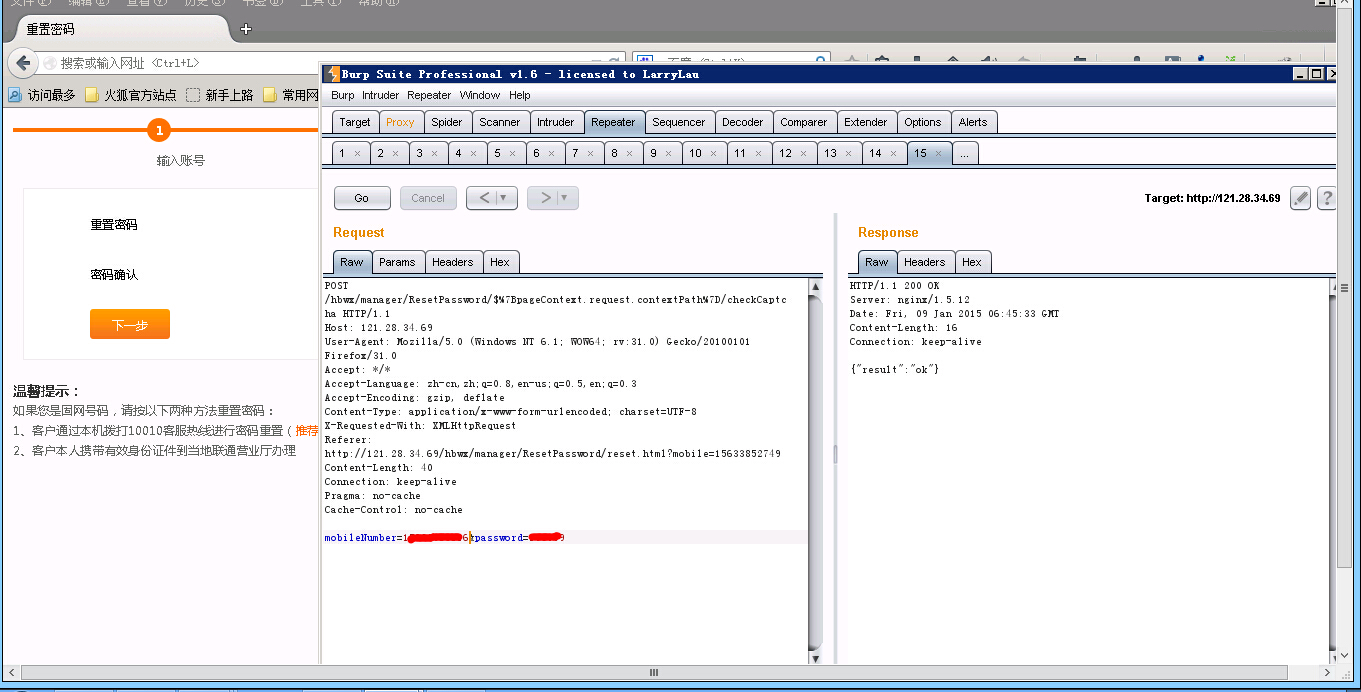The height and width of the screenshot is (692, 1361).
Task: Go back to previous request with < button
Action: pos(484,198)
